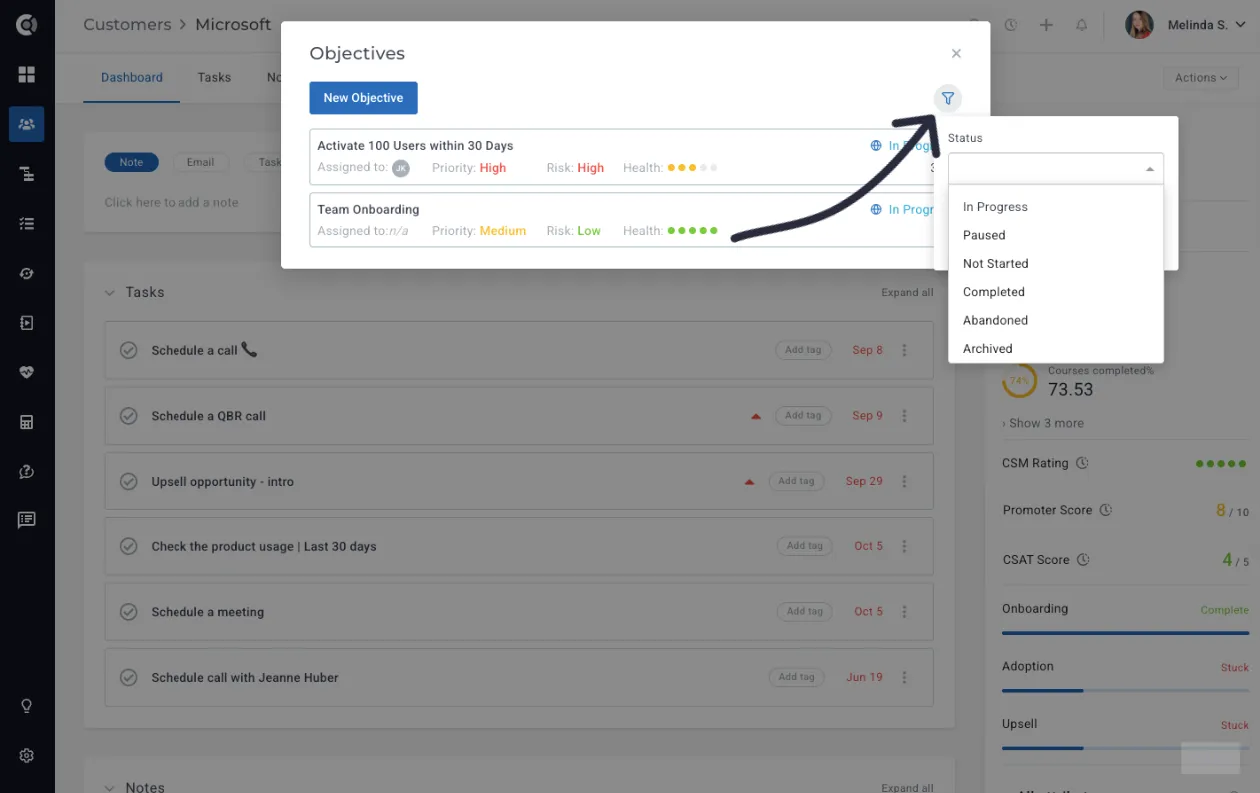This screenshot has width=1260, height=793.
Task: Open the Actions dropdown
Action: coord(1202,78)
